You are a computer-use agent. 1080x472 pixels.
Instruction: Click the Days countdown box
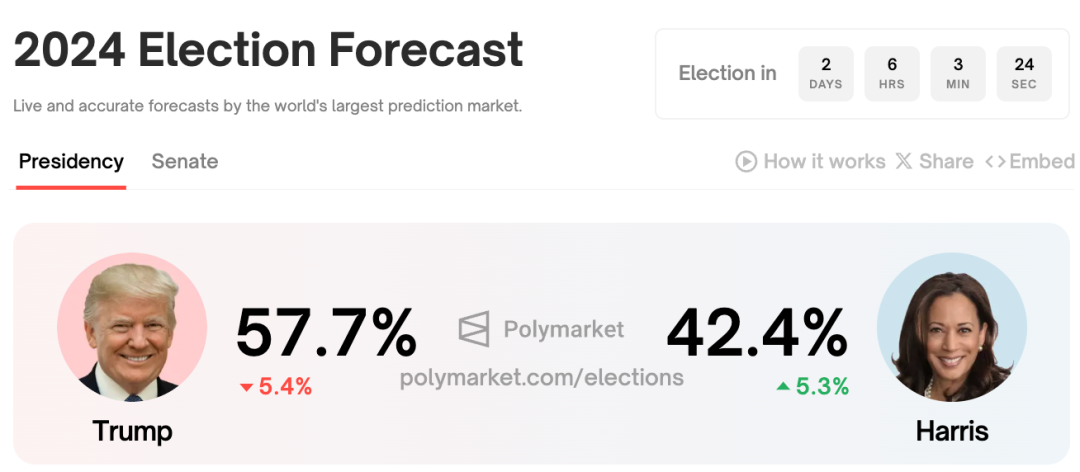tap(826, 73)
